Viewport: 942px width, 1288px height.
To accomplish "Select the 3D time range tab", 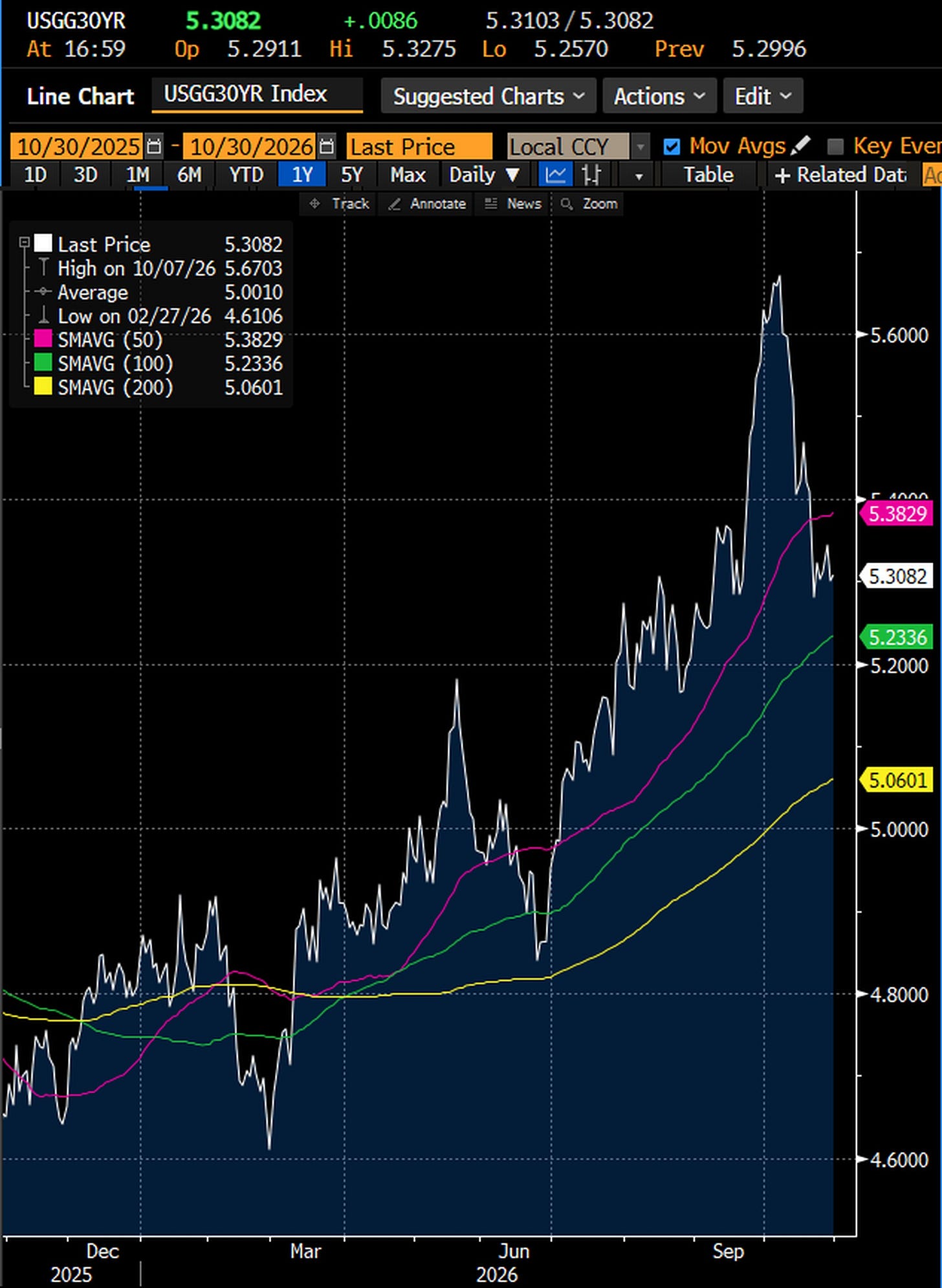I will click(85, 175).
